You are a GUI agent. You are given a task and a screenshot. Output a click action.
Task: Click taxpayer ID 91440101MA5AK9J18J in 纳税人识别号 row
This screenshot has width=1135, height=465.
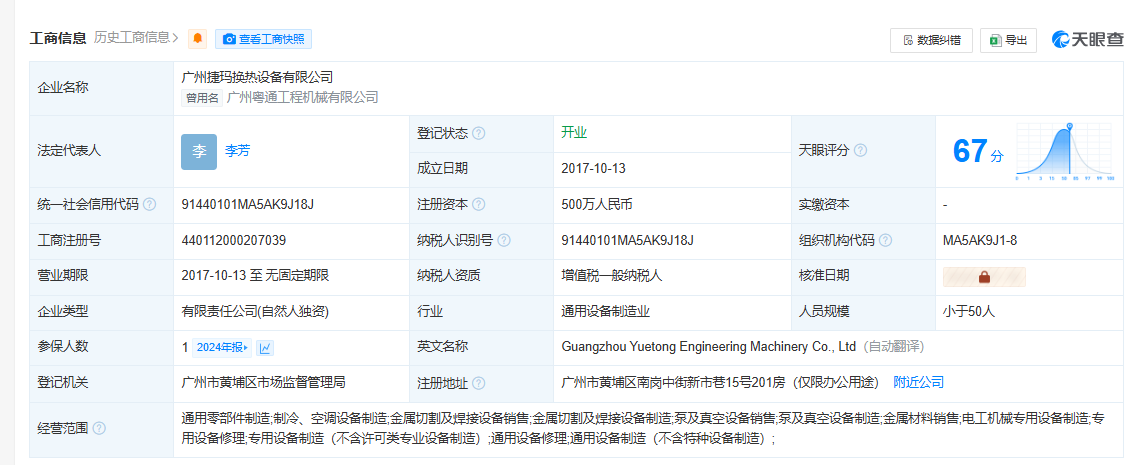628,240
